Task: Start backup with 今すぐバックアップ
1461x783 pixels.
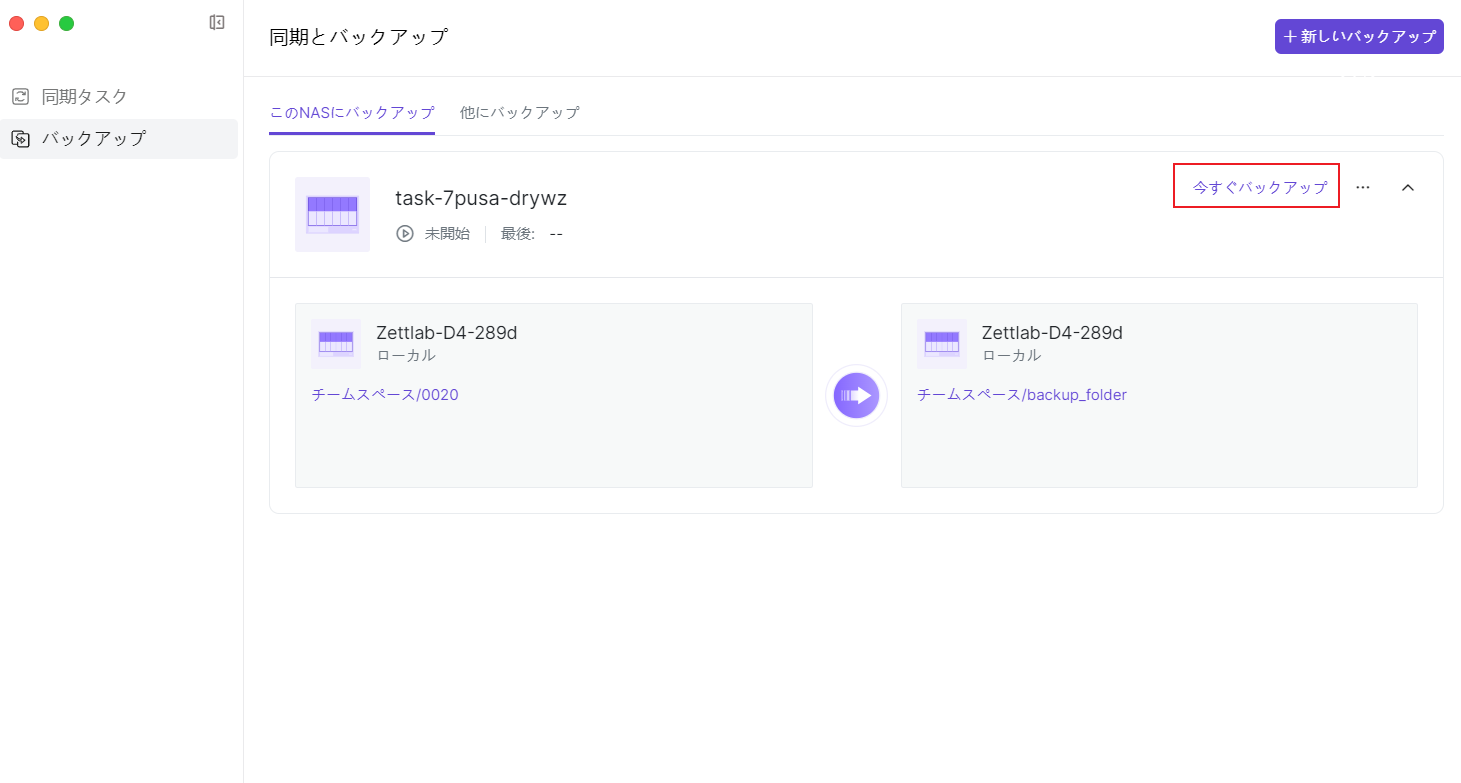Action: click(1259, 187)
